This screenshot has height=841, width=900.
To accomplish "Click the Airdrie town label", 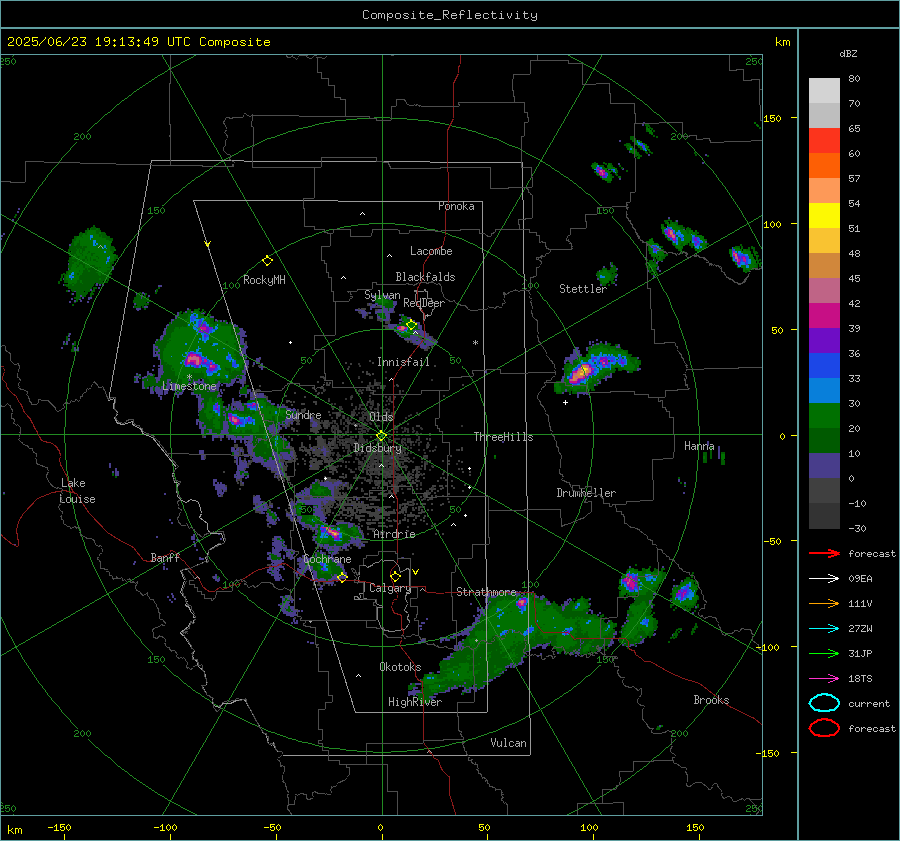I will click(394, 534).
